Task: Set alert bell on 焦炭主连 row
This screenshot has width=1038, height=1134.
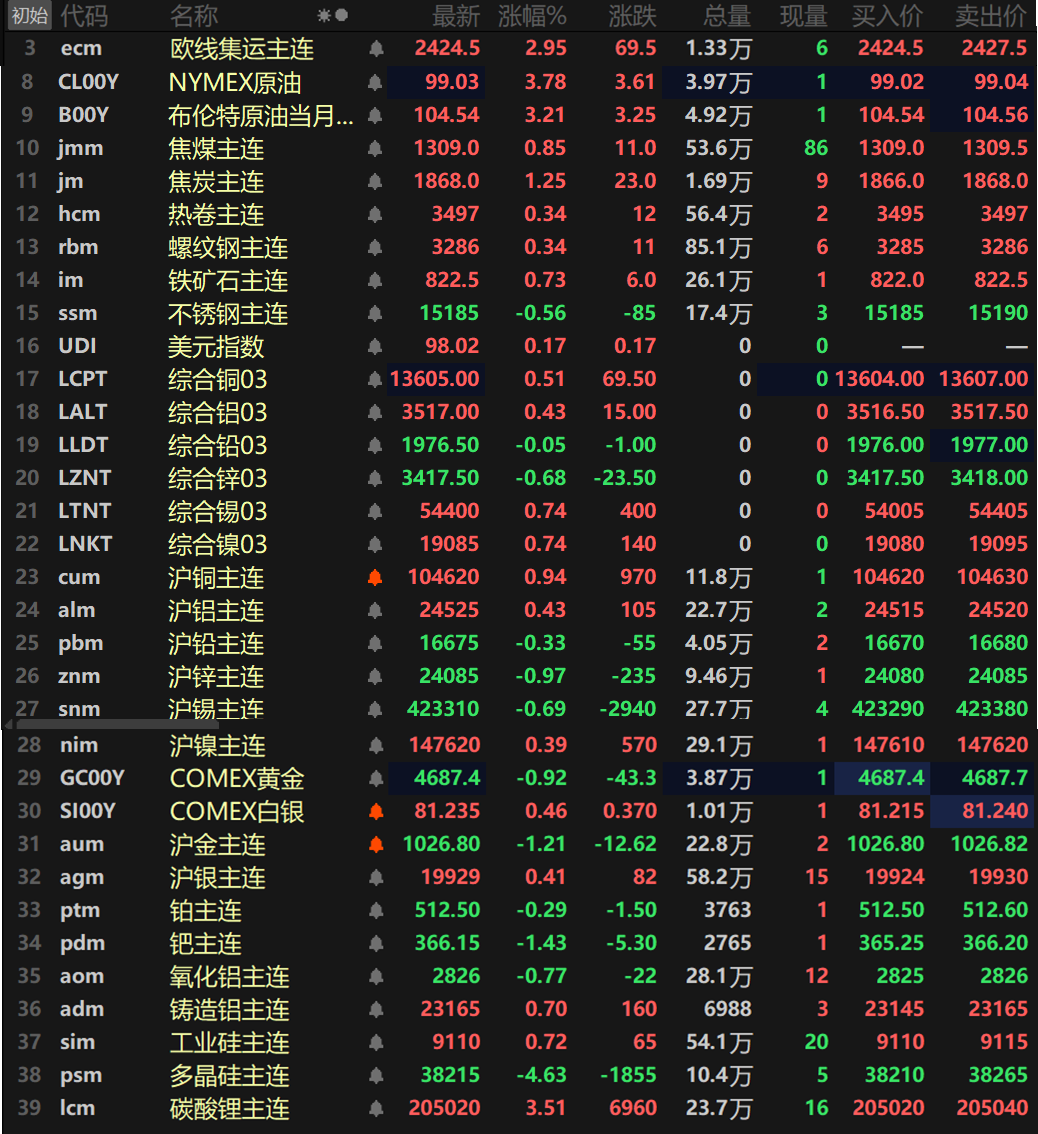Action: 375,181
